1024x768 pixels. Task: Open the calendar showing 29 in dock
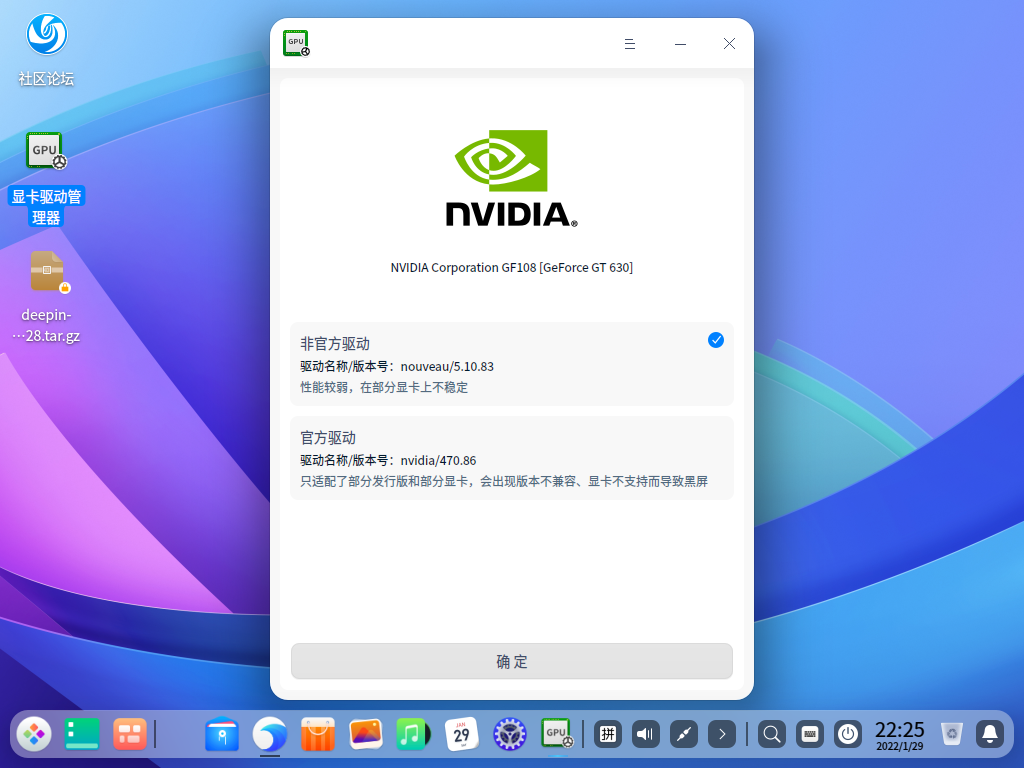pos(461,734)
